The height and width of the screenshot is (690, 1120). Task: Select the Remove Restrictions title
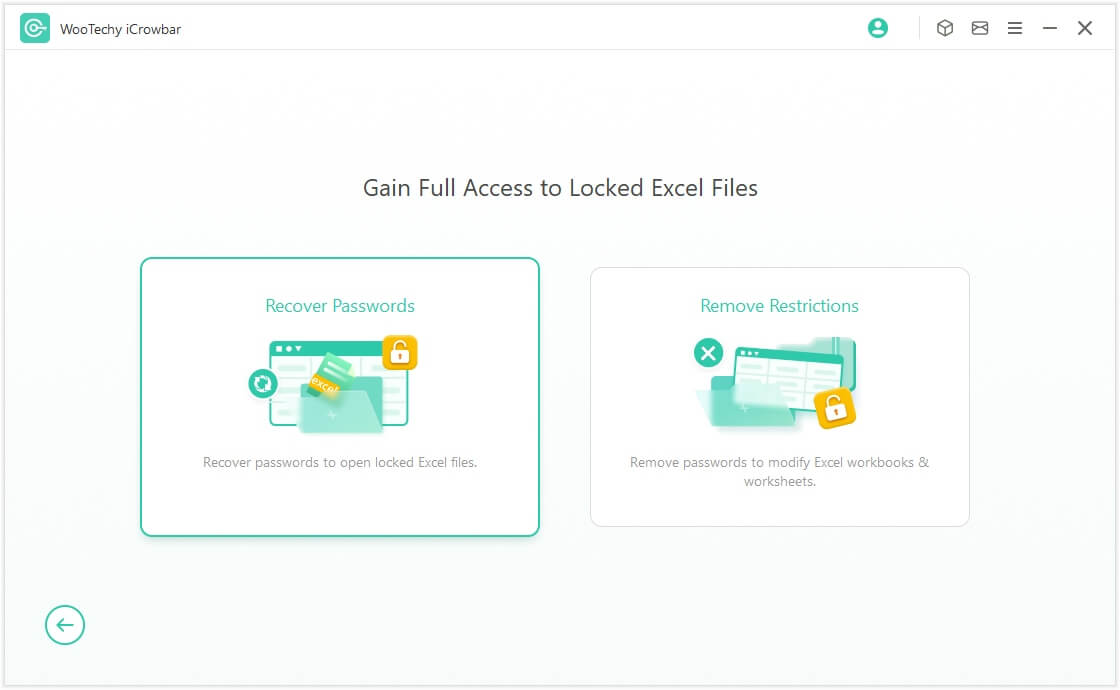click(x=779, y=306)
